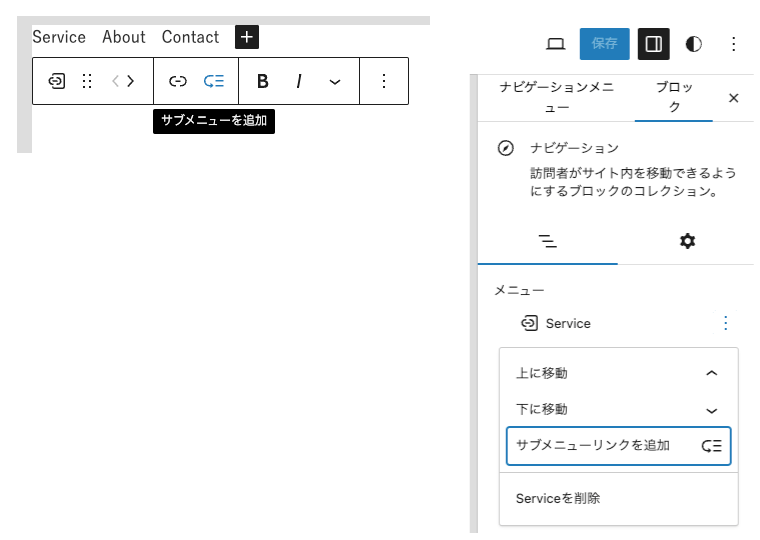Click the link icon in toolbar
Image resolution: width=760 pixels, height=540 pixels.
pyautogui.click(x=177, y=81)
